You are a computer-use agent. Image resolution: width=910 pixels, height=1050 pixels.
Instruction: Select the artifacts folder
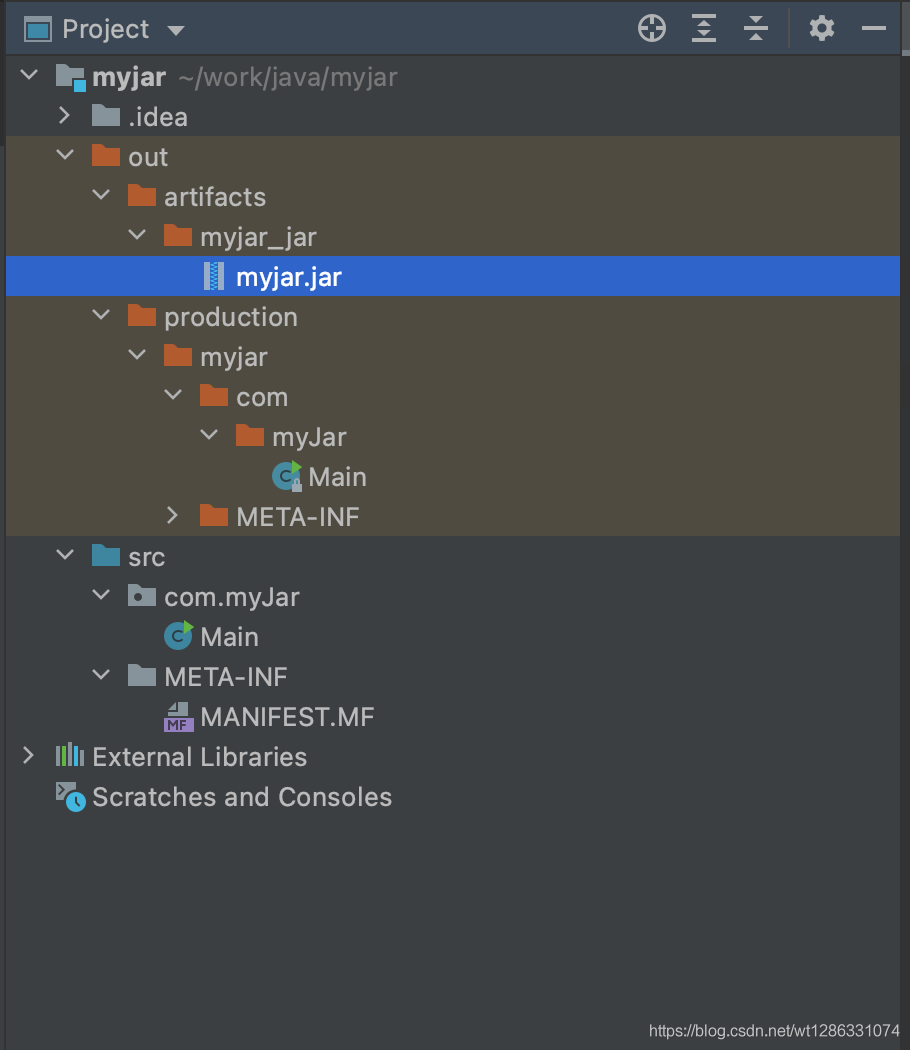pyautogui.click(x=214, y=197)
